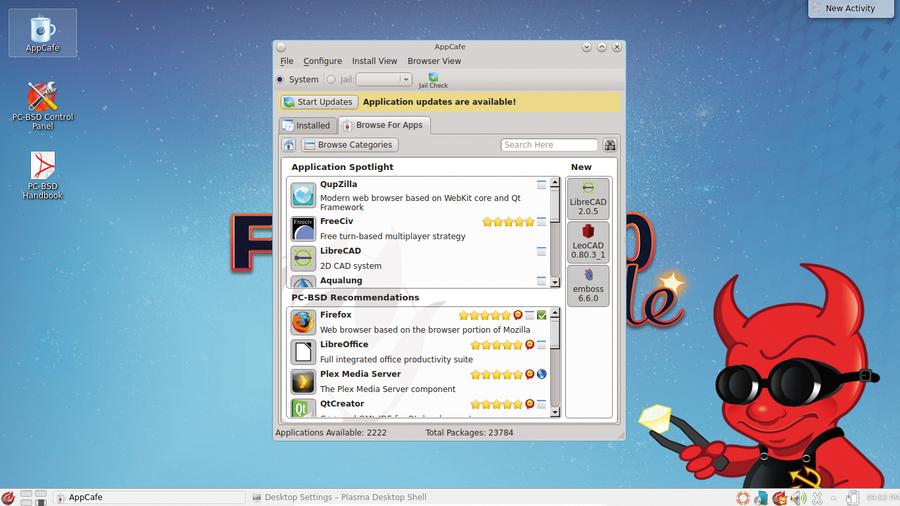
Task: Open the Browser View menu
Action: (x=434, y=61)
